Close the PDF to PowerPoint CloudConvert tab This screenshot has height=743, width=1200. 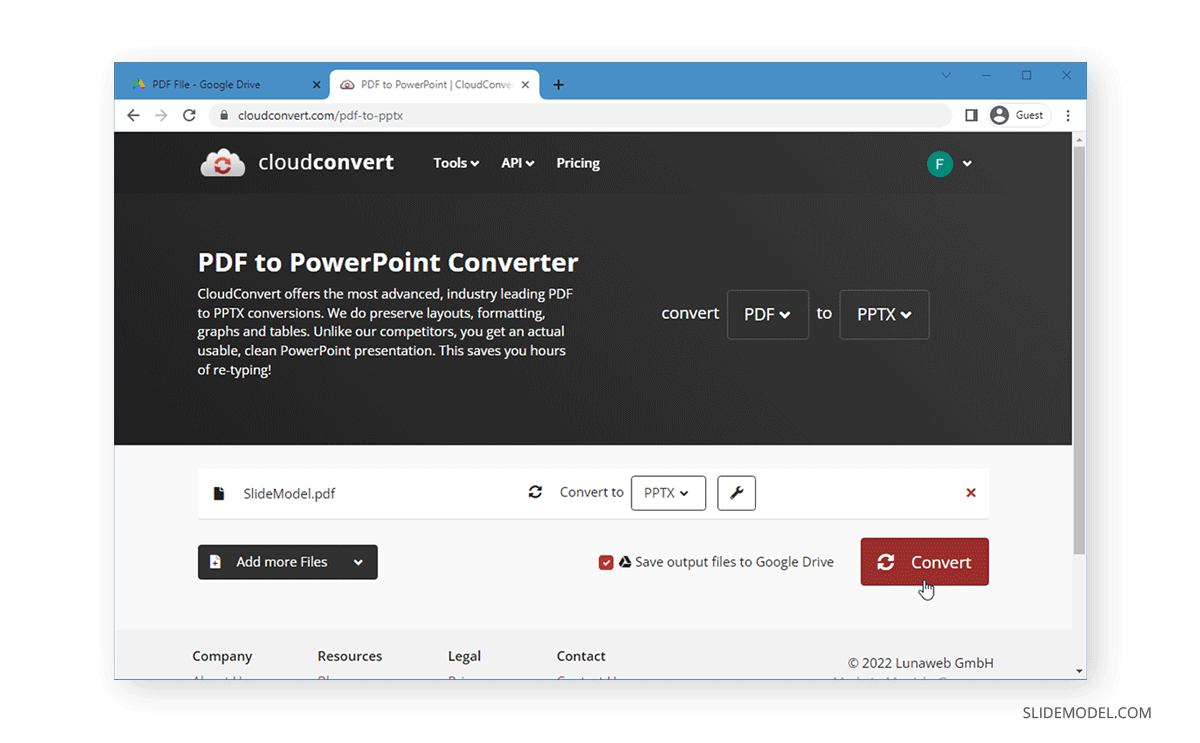click(524, 85)
